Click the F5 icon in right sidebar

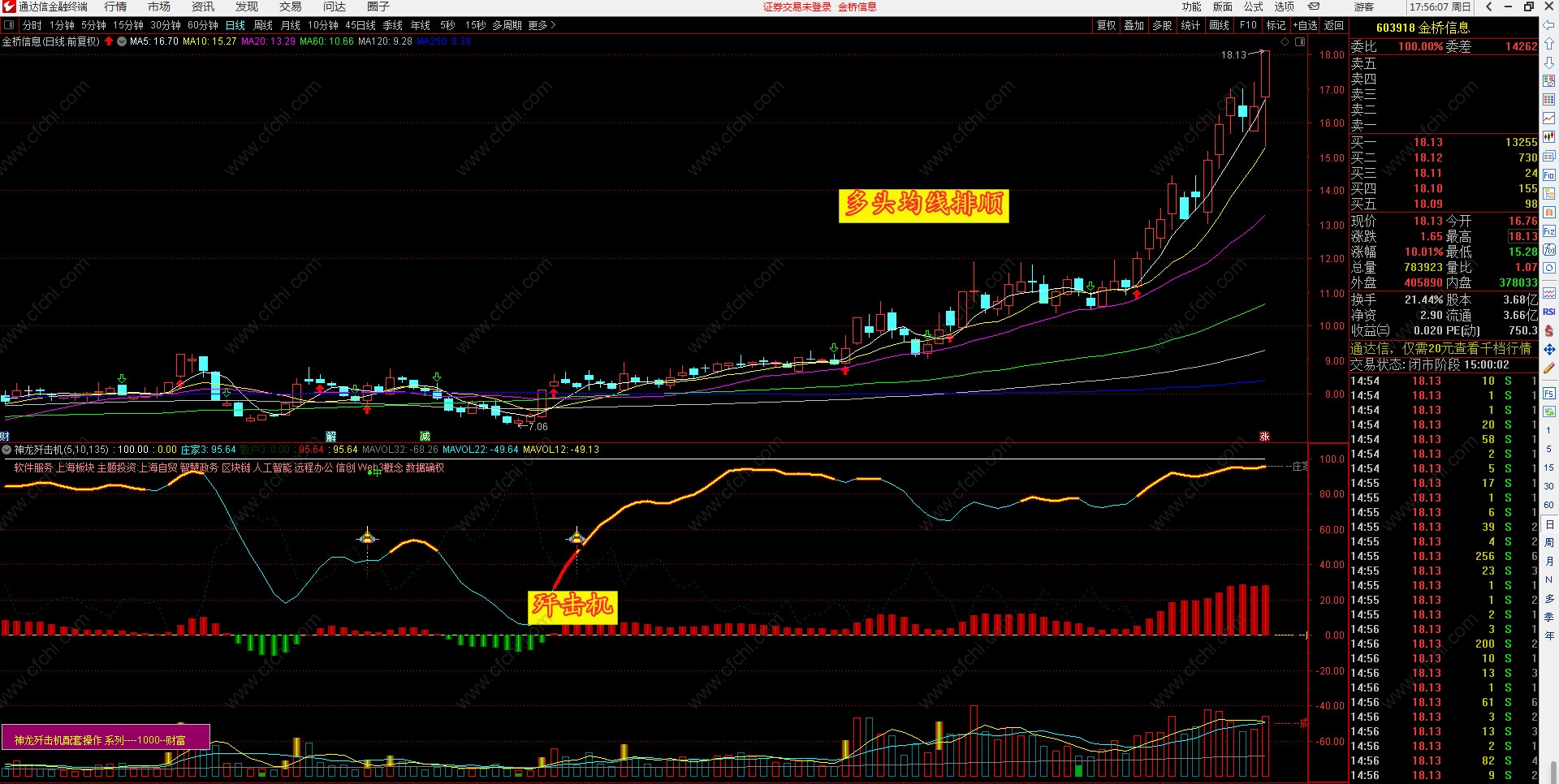click(1549, 393)
